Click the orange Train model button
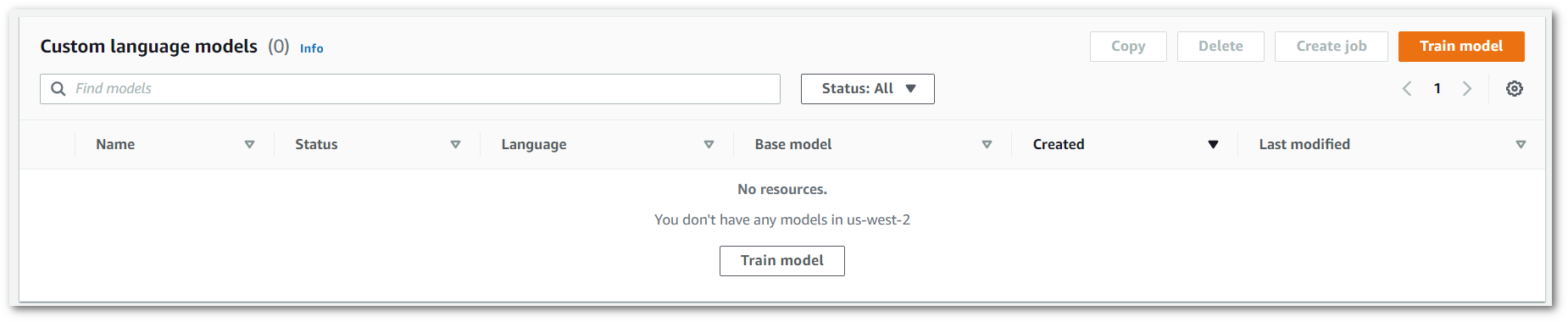Viewport: 1568px width, 322px height. 1461,47
